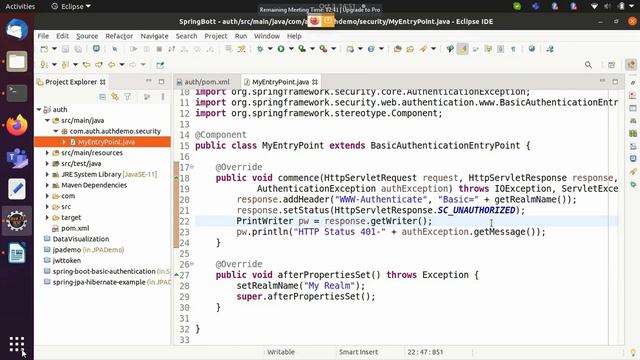Viewport: 640px width, 360px height.
Task: Click the Open Task folder icon
Action: pyautogui.click(x=410, y=49)
